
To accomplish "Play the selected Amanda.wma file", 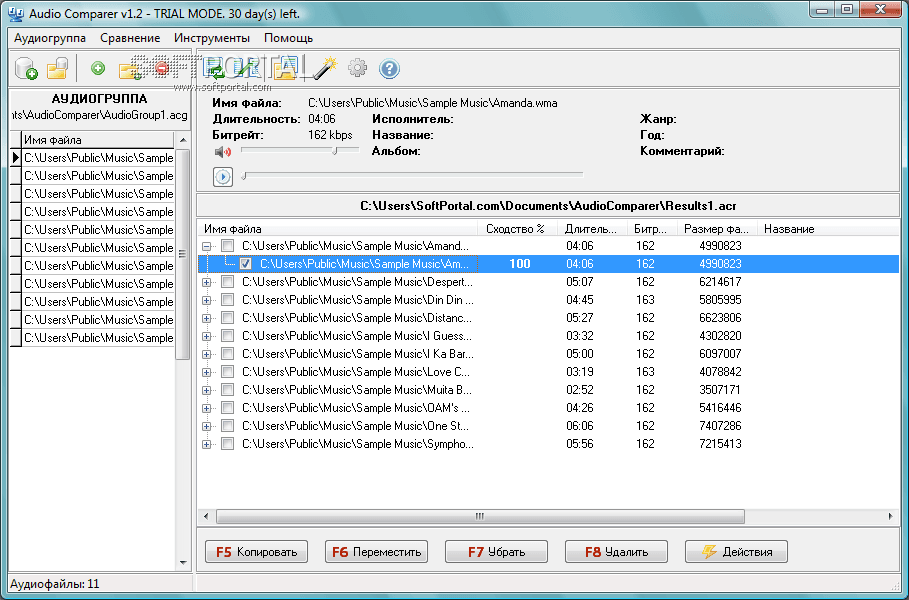I will [x=223, y=176].
